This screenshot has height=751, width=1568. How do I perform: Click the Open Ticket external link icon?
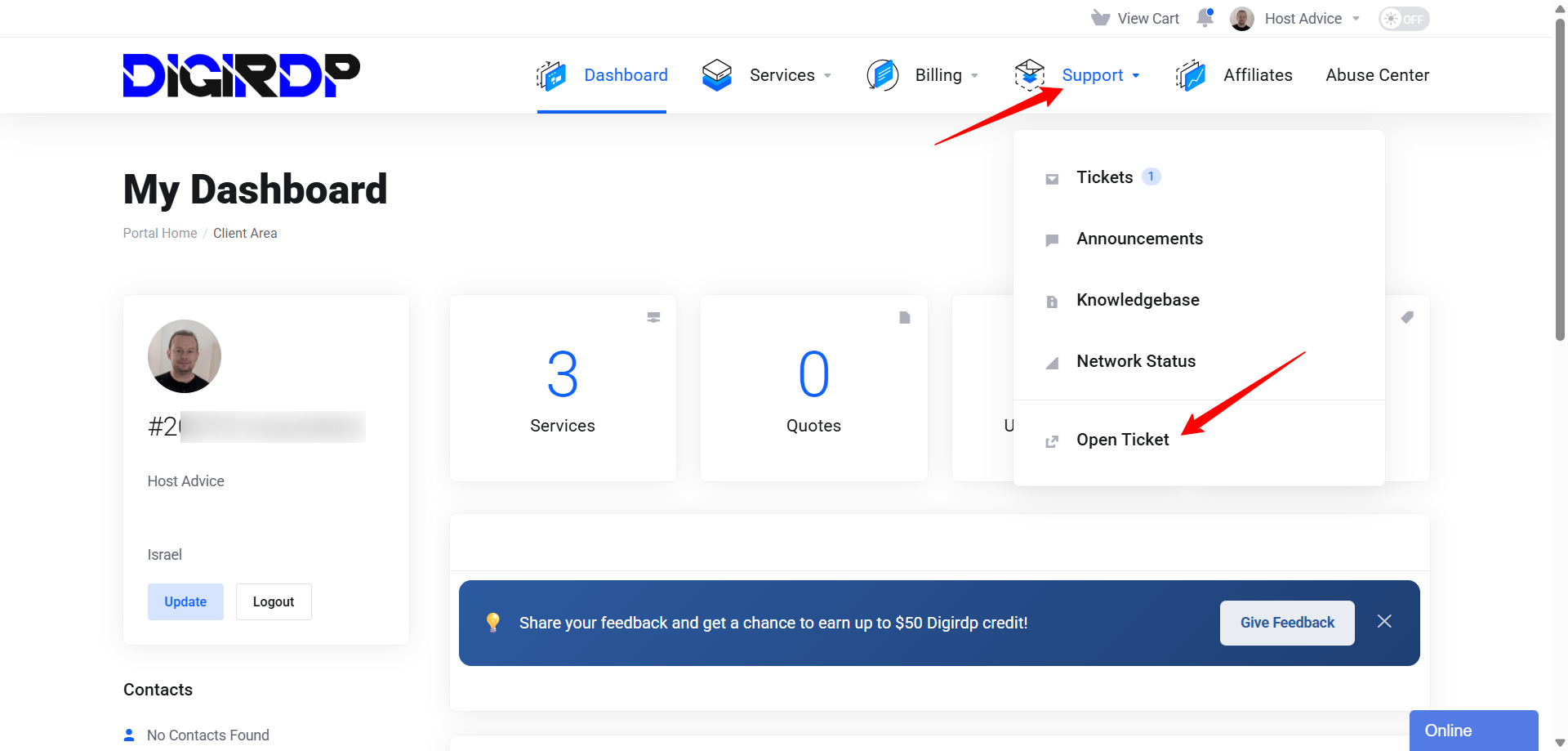1052,441
